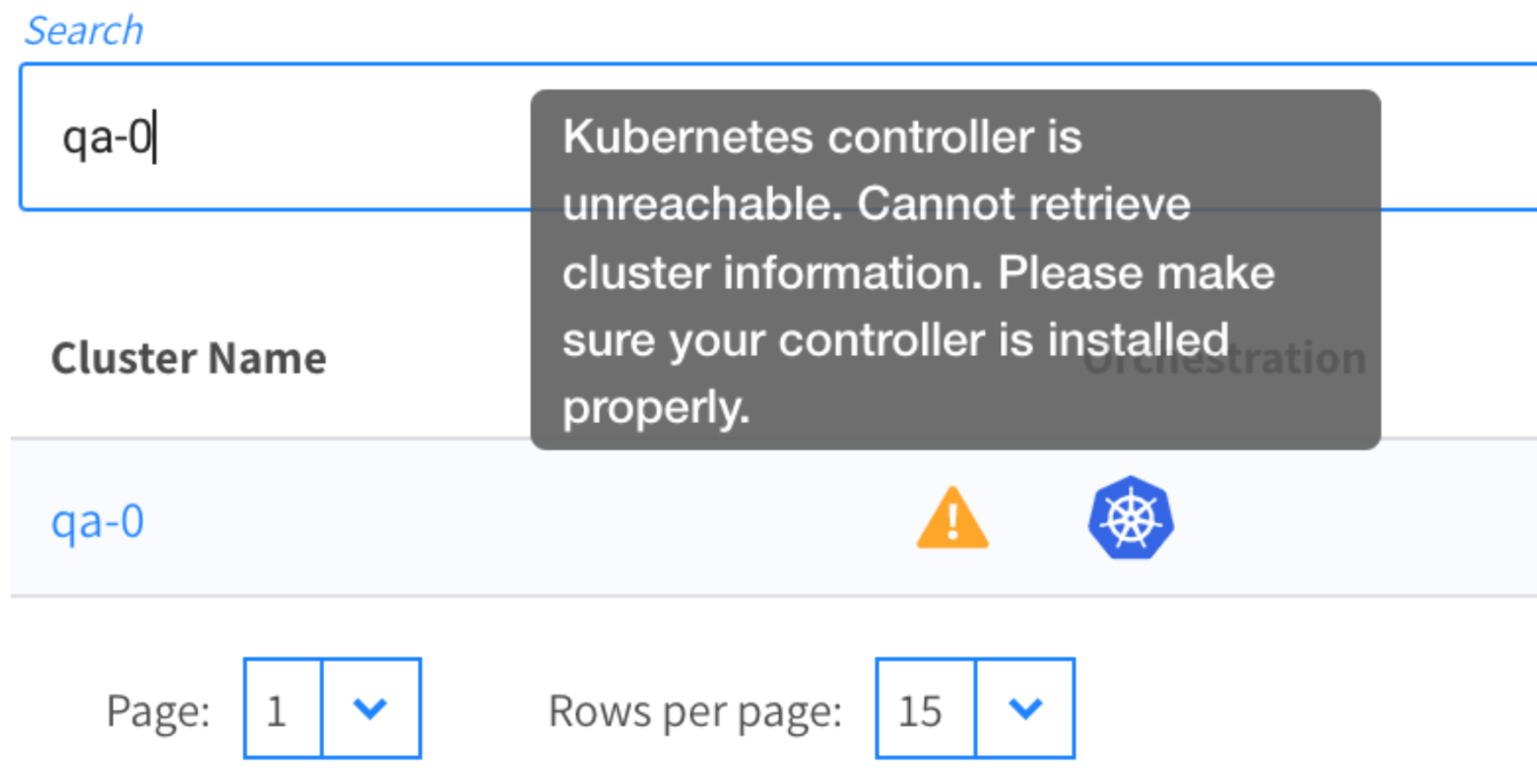The width and height of the screenshot is (1537, 784).
Task: Click the blue Search label
Action: click(84, 31)
